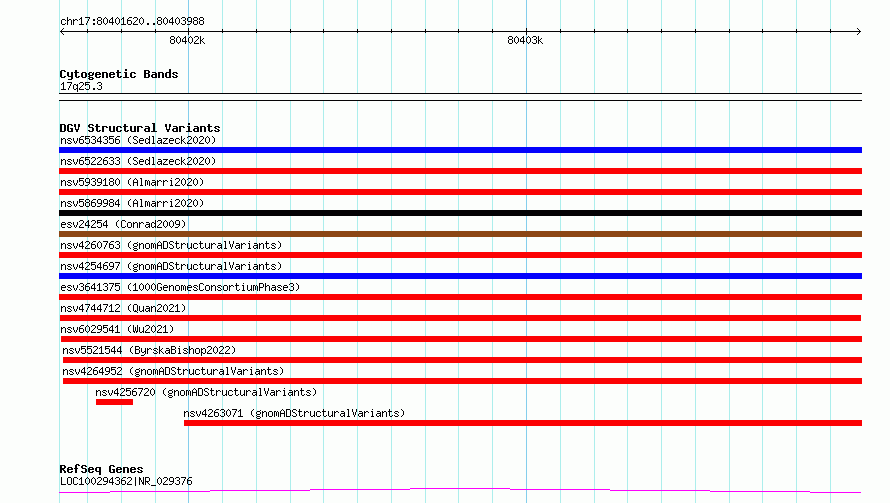Click the magenta LOC100294362 gene line
This screenshot has width=890, height=503.
(x=460, y=490)
